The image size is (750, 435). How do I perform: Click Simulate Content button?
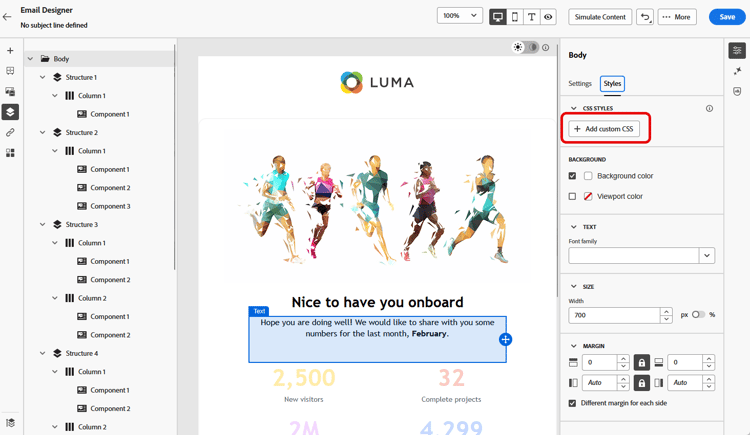click(x=600, y=17)
